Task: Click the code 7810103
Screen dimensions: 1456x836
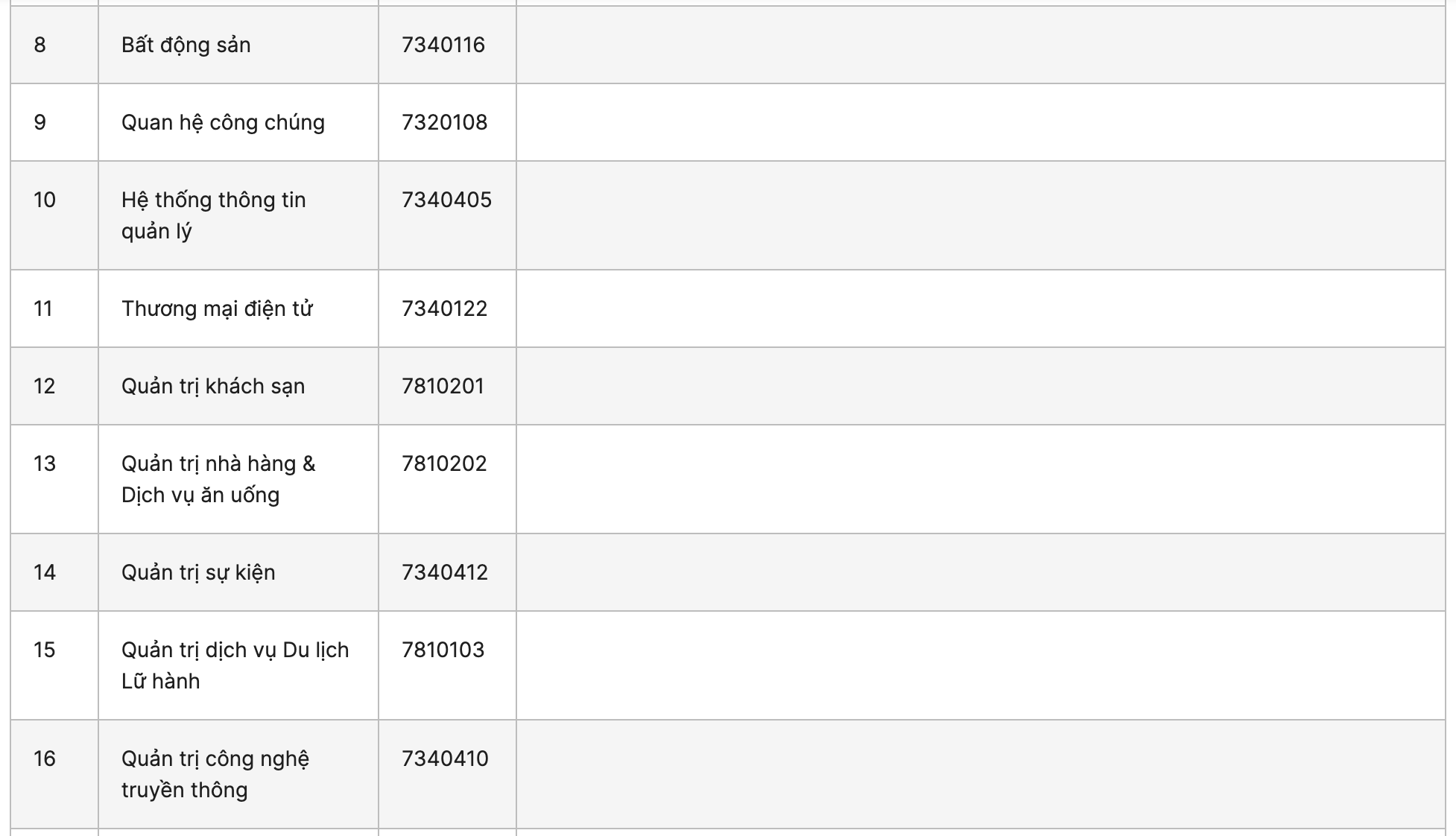Action: click(443, 650)
